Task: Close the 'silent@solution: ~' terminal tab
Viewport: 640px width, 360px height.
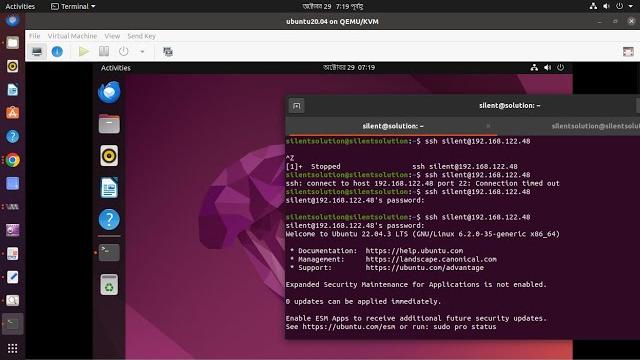Action: pyautogui.click(x=488, y=126)
